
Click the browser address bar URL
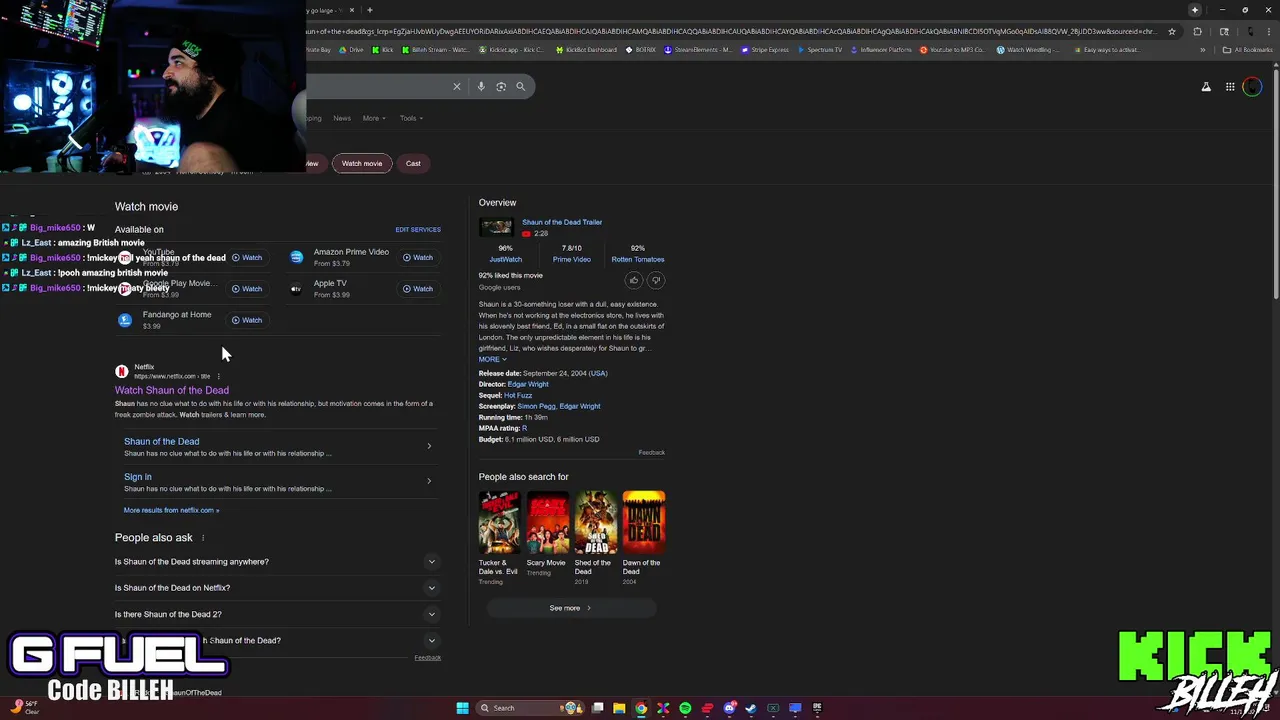coord(730,31)
